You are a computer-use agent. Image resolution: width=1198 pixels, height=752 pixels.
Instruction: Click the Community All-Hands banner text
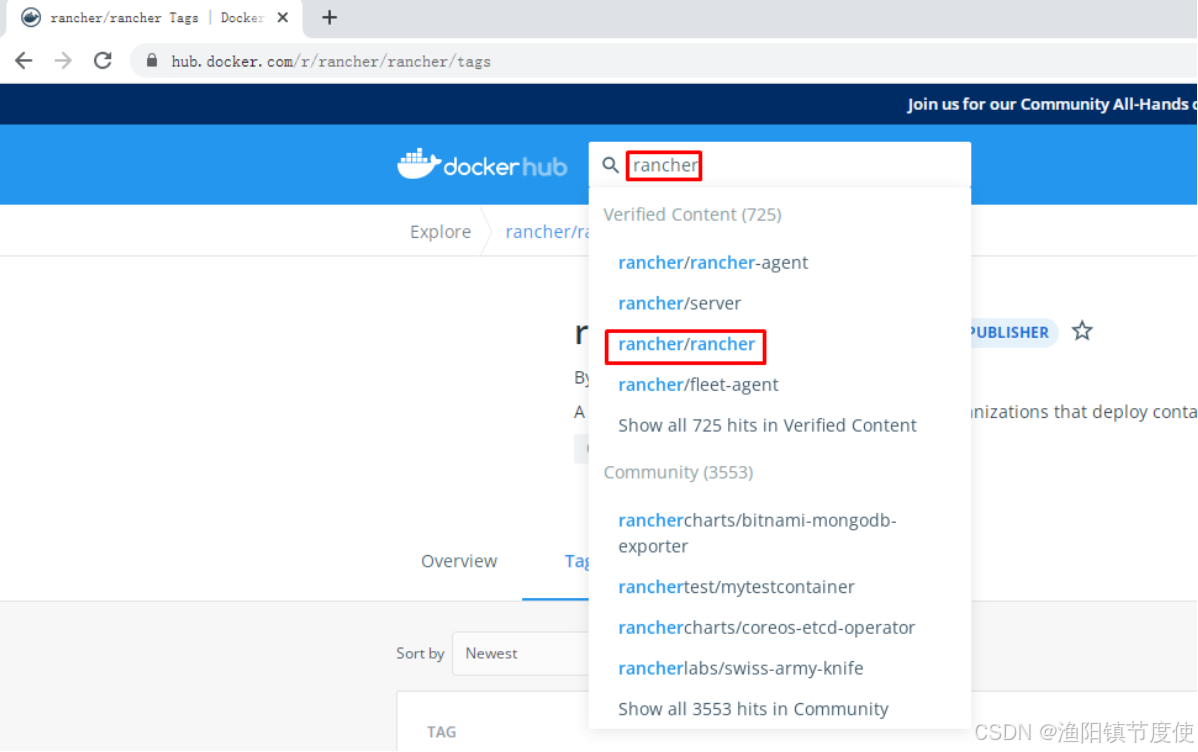pyautogui.click(x=1051, y=104)
